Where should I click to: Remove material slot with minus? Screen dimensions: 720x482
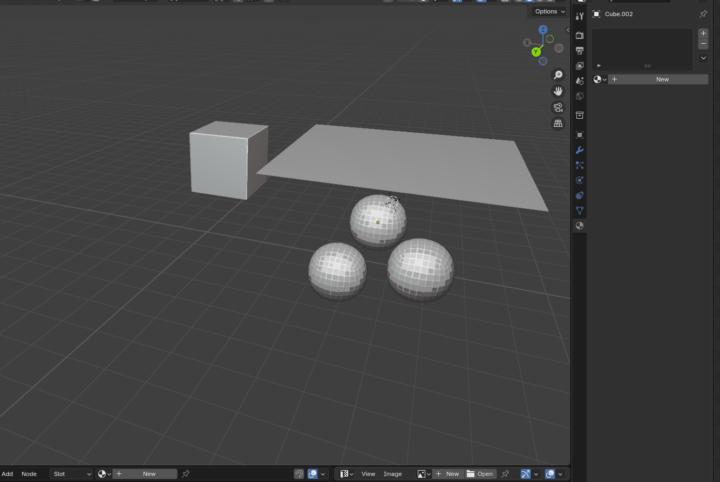(703, 44)
